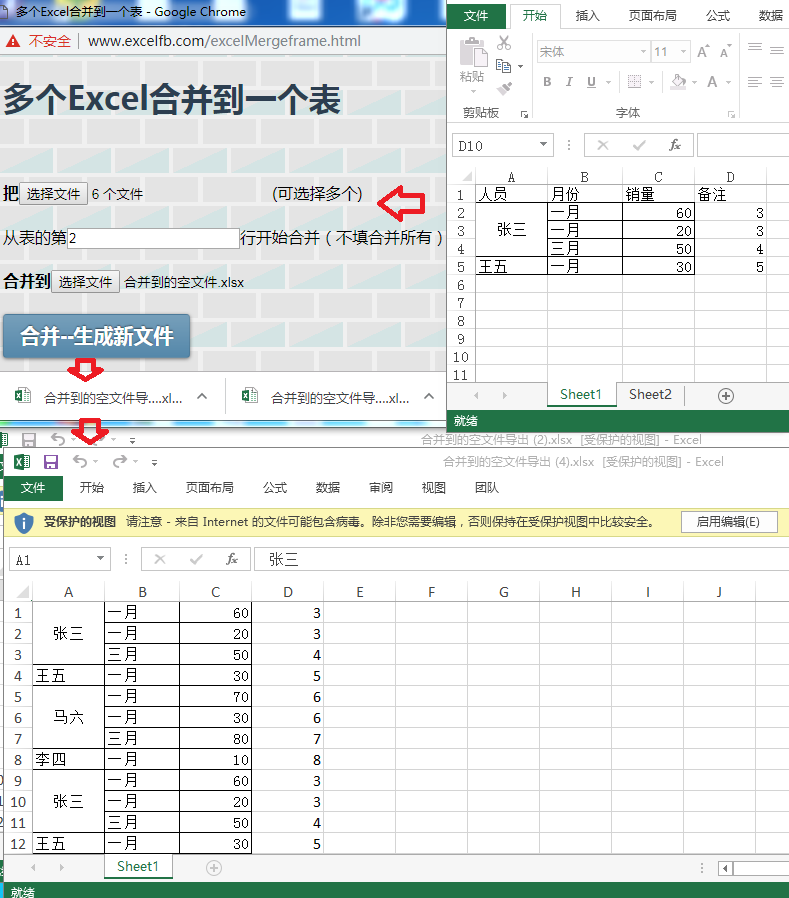Select the Format Painter brush icon
The image size is (789, 898).
click(x=504, y=88)
